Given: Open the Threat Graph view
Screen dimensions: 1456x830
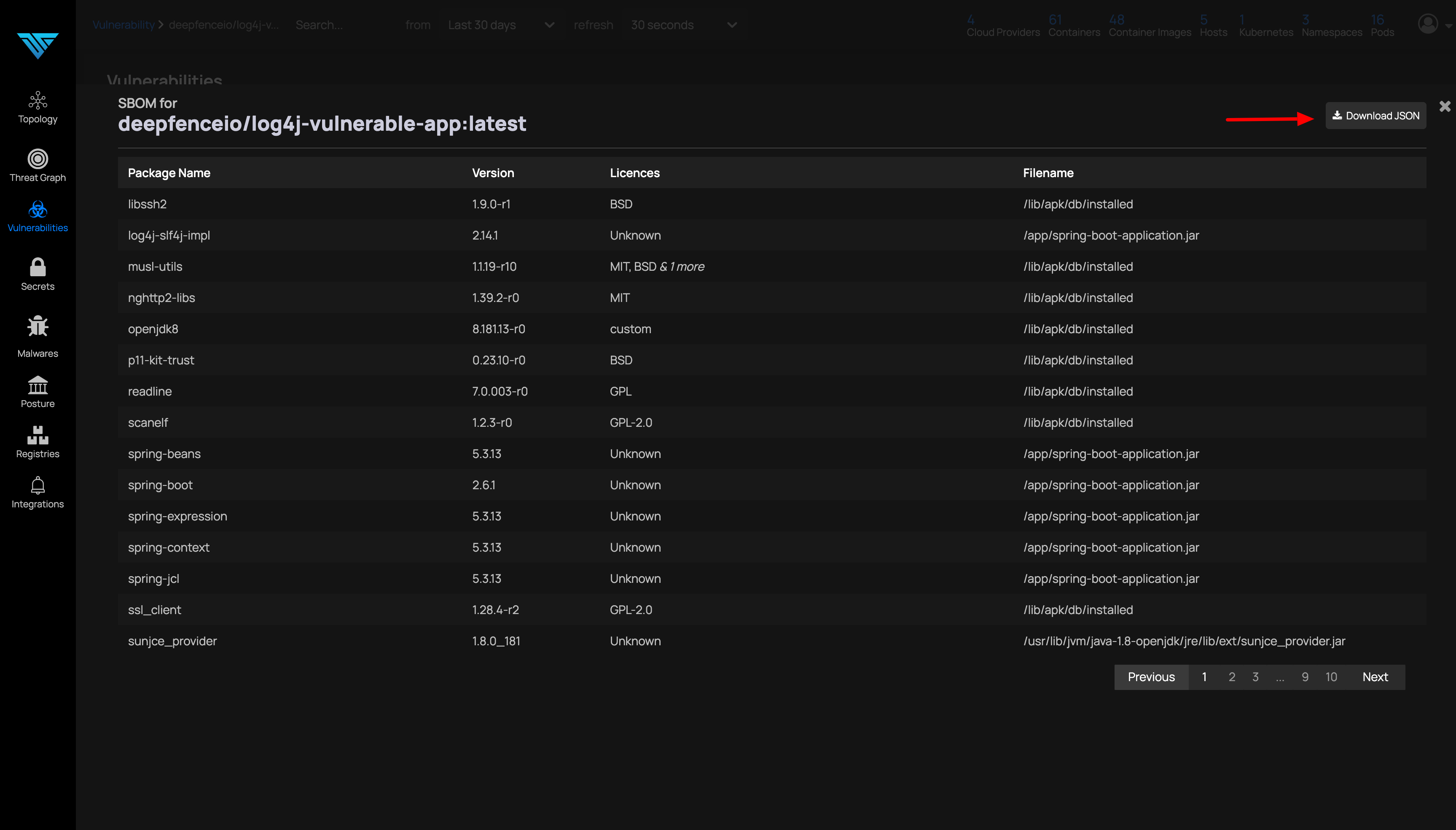Looking at the screenshot, I should click(37, 165).
